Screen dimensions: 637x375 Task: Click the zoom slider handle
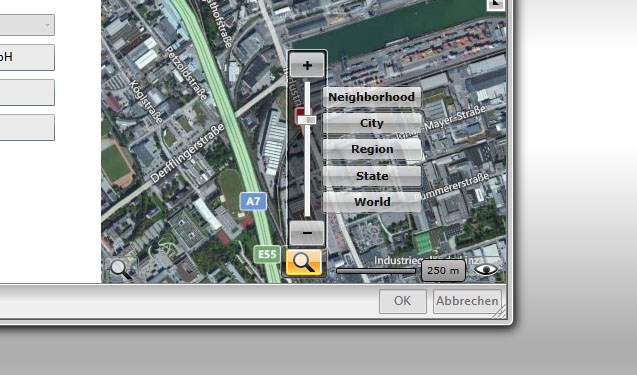[307, 119]
